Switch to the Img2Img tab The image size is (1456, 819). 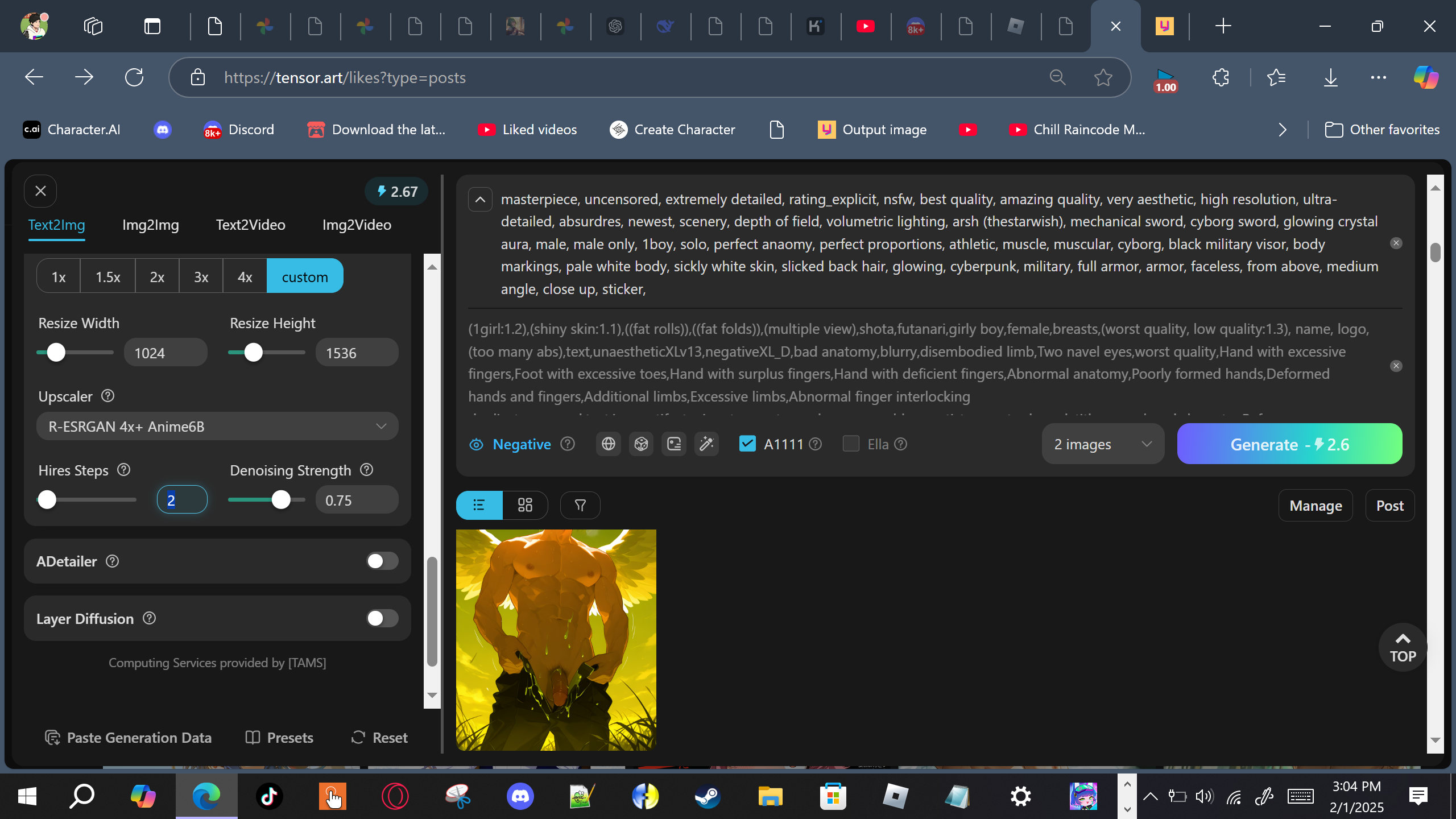tap(151, 225)
